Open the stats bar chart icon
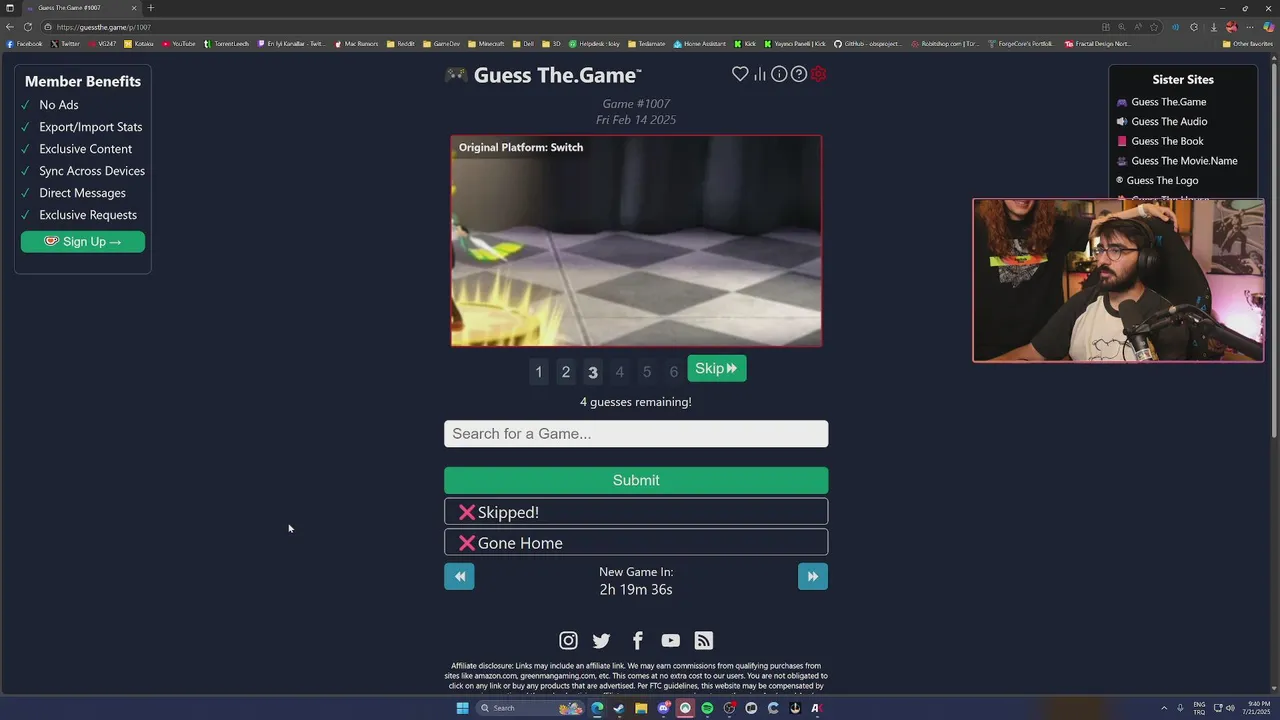The height and width of the screenshot is (720, 1280). point(760,74)
